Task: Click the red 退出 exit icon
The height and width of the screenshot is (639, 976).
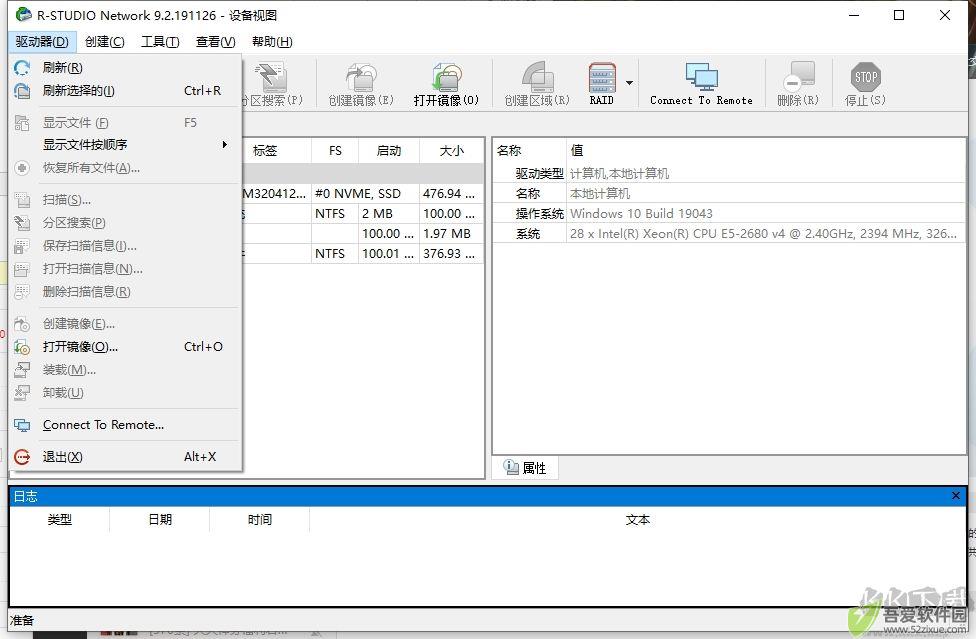Action: [x=22, y=457]
